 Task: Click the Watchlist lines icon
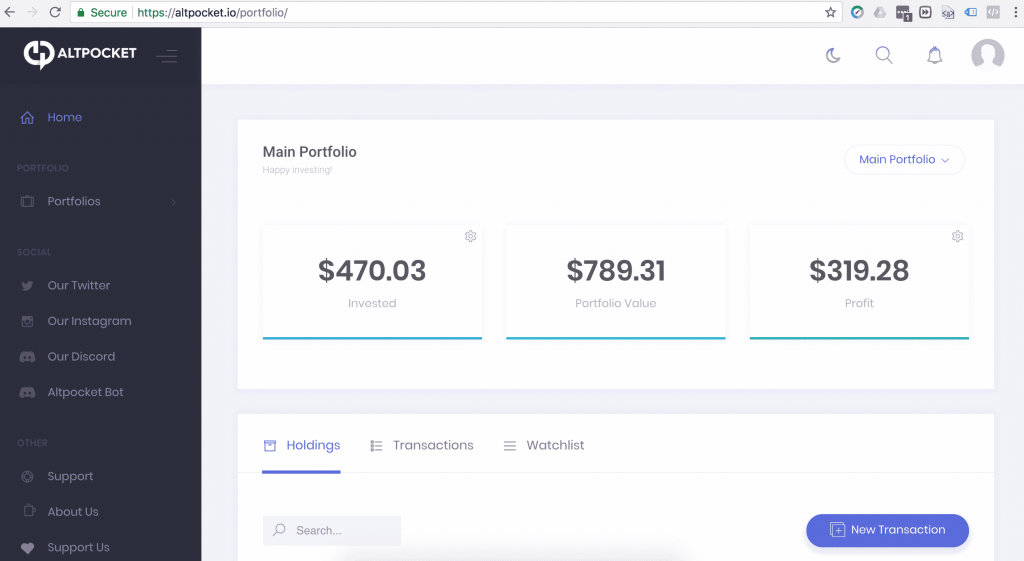pyautogui.click(x=510, y=446)
